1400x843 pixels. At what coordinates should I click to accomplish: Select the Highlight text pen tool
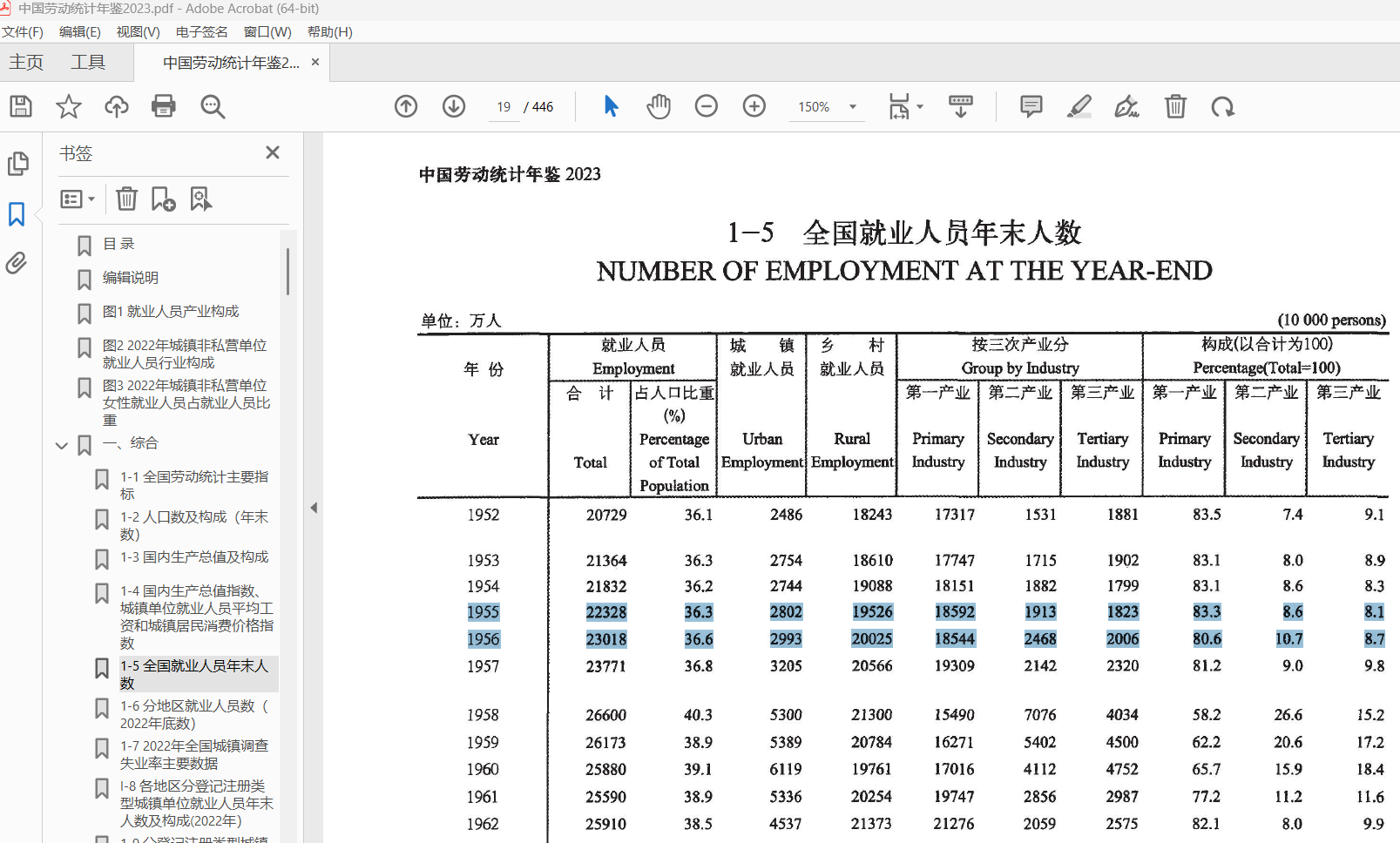pos(1079,107)
